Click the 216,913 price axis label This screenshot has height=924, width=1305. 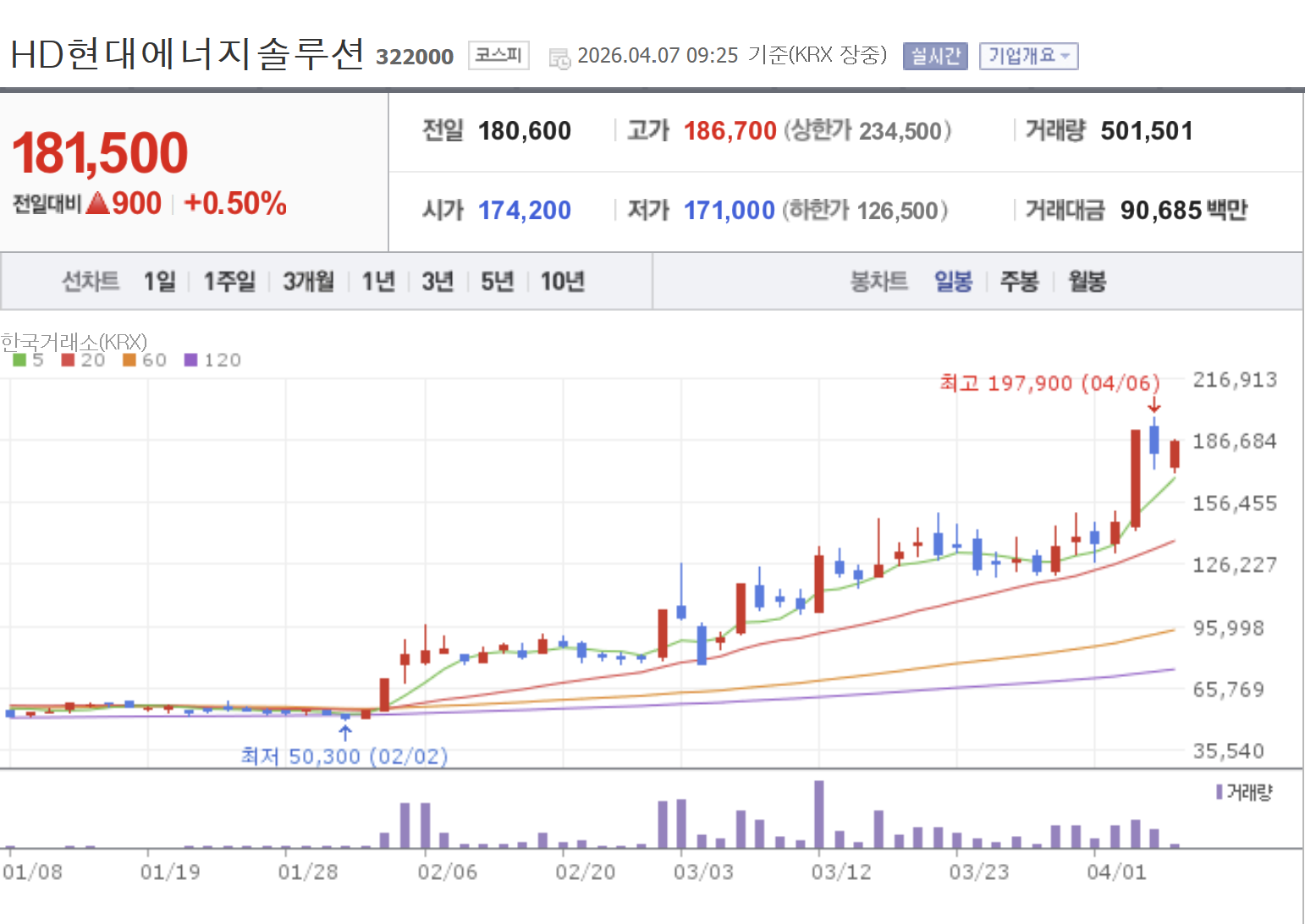coord(1235,380)
